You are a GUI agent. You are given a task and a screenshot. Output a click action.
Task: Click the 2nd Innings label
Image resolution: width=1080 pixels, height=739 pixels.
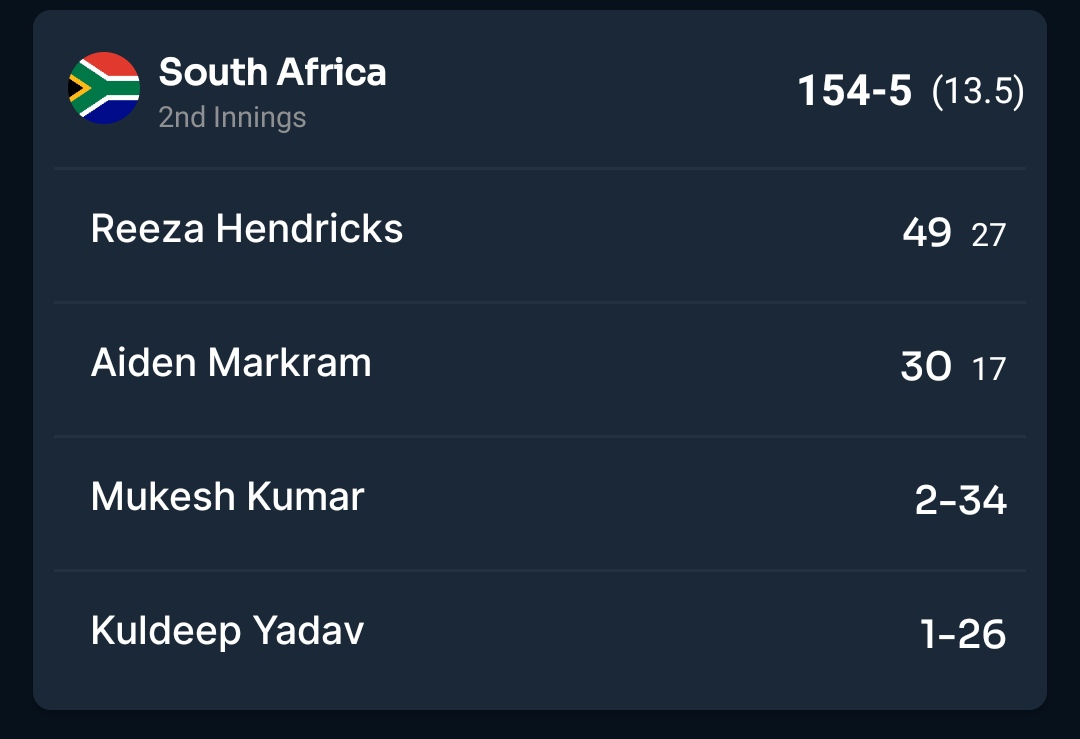click(230, 119)
